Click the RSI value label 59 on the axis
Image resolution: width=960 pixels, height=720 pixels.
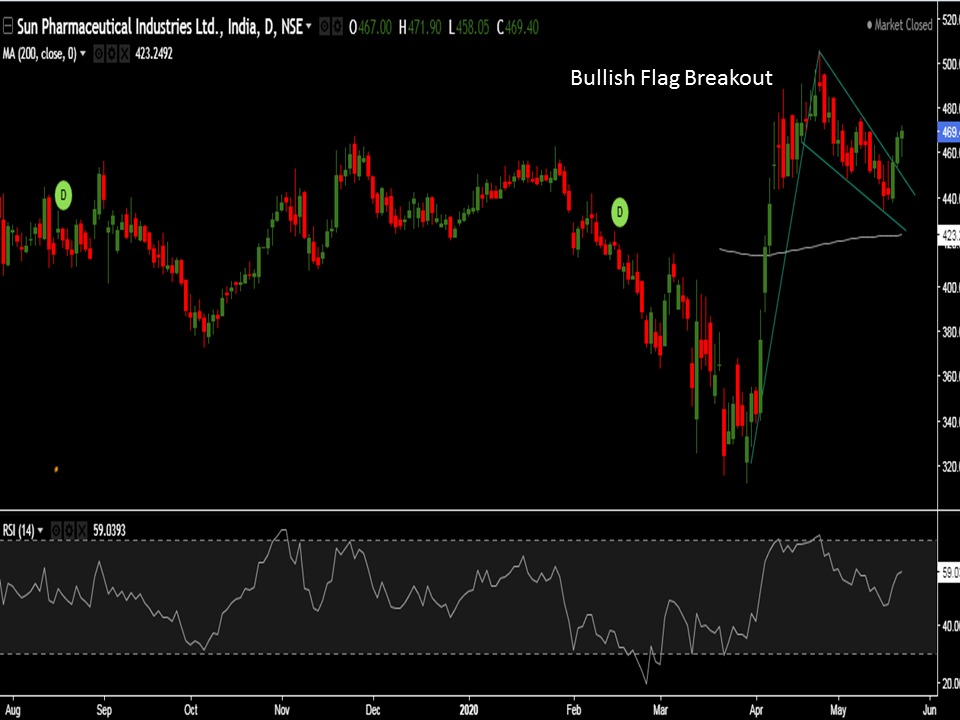click(x=949, y=573)
